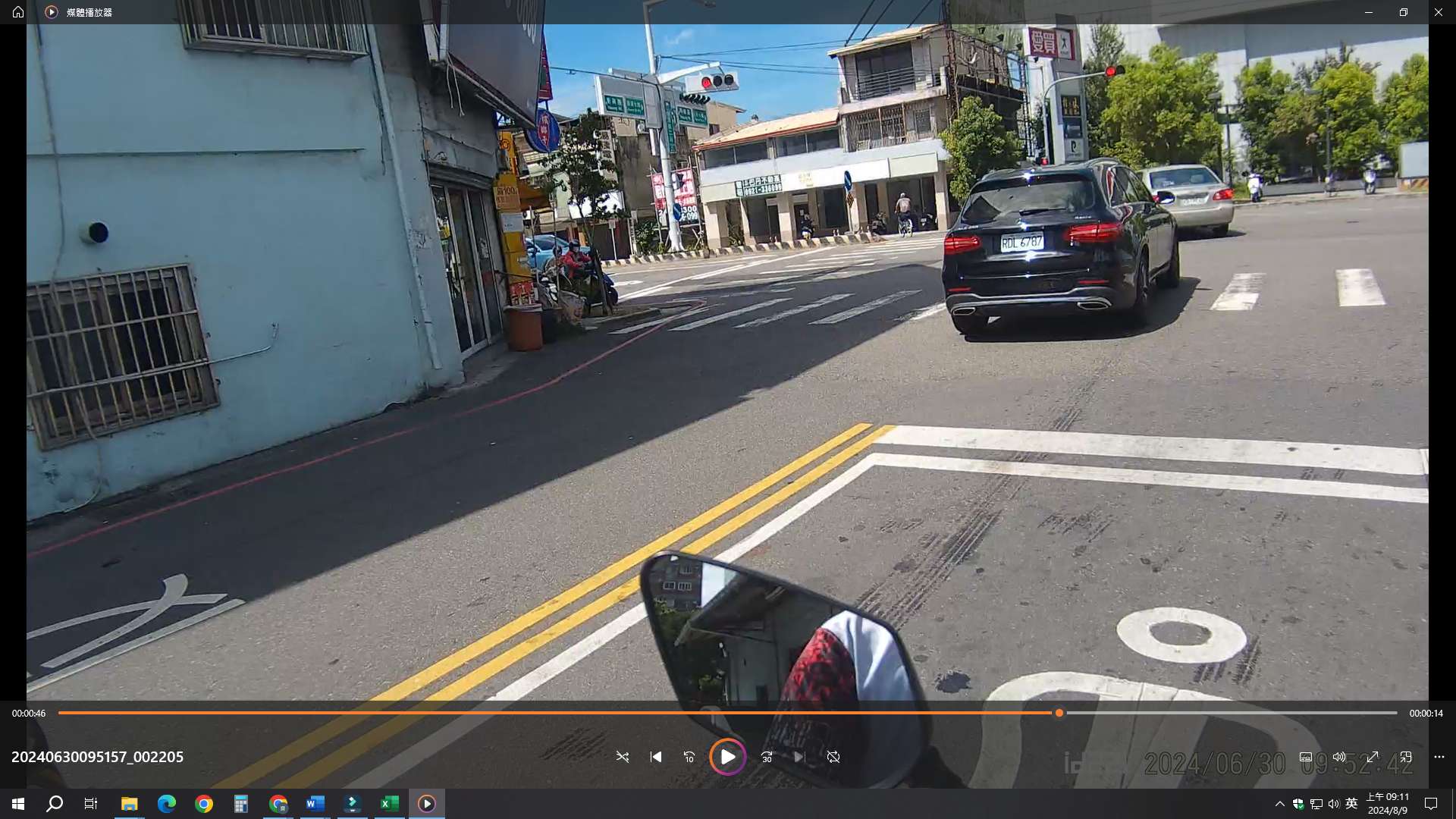1456x819 pixels.
Task: Open Task View on the taskbar
Action: tap(91, 804)
